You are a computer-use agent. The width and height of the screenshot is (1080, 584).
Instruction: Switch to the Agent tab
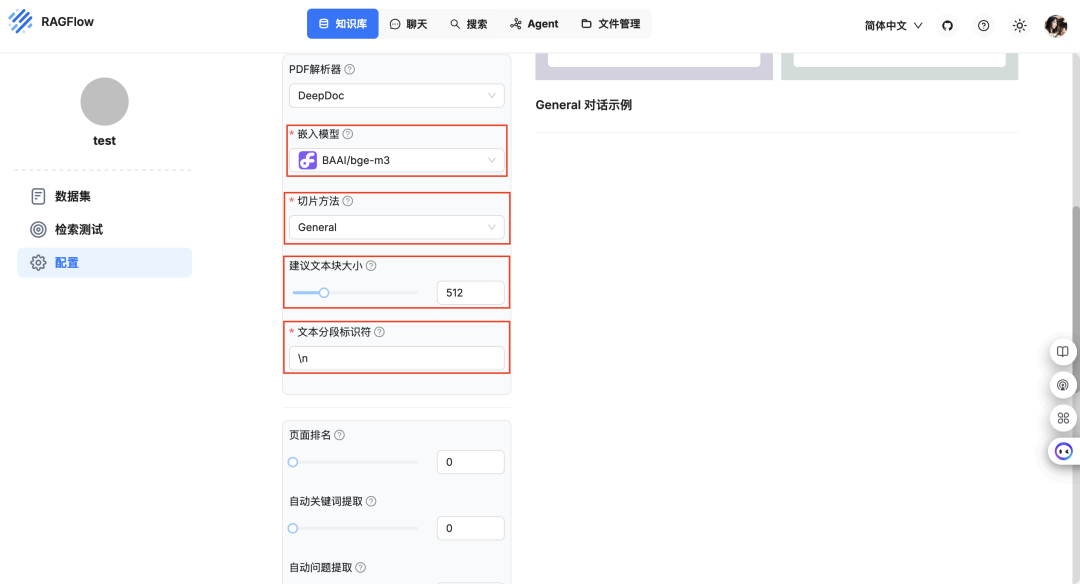[x=534, y=24]
